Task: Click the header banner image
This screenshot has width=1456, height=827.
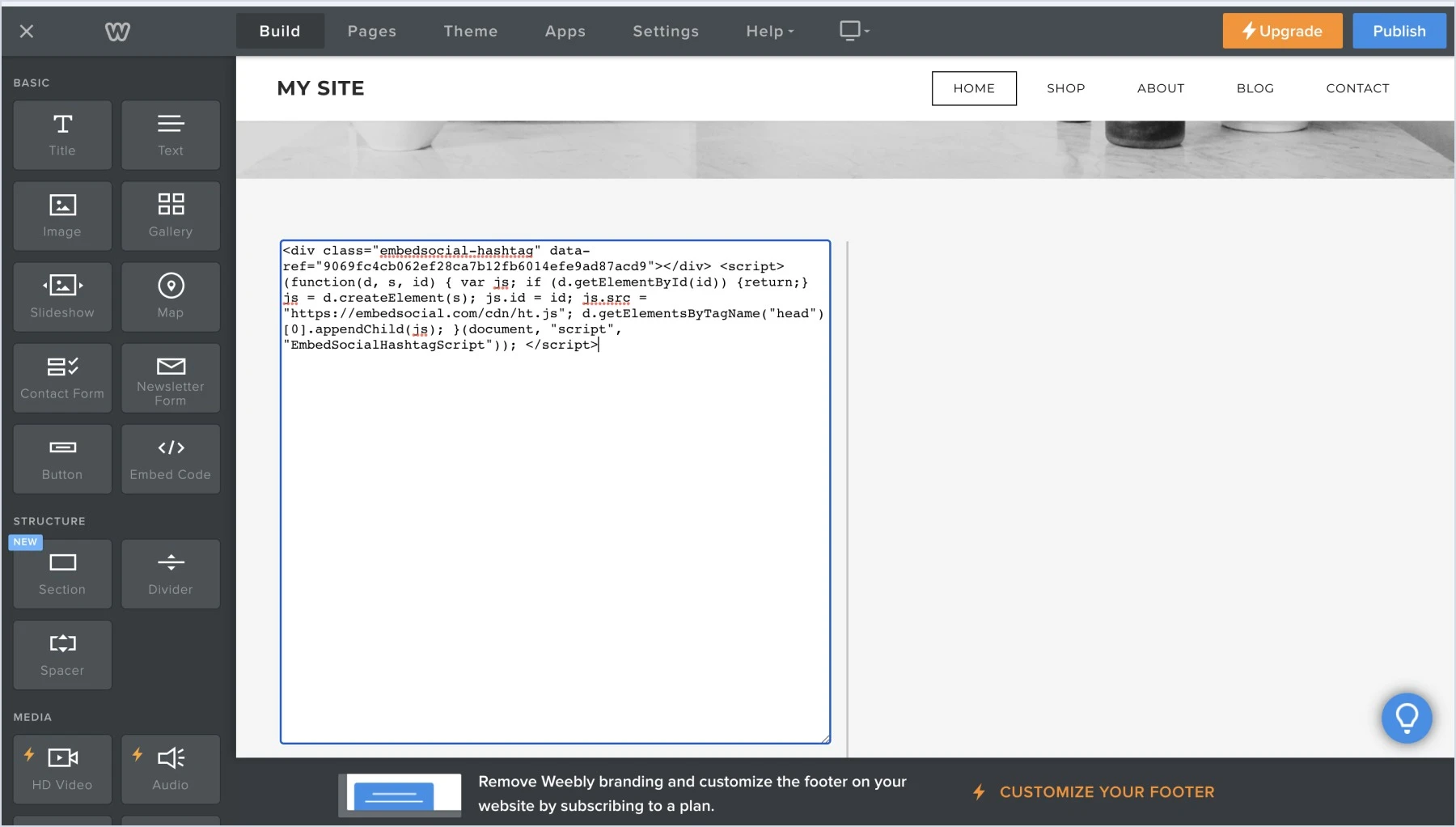Action: pos(845,150)
